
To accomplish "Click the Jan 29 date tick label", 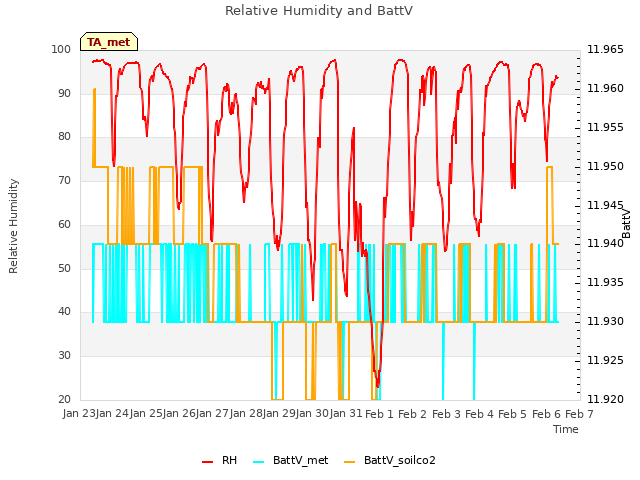I will click(279, 413).
